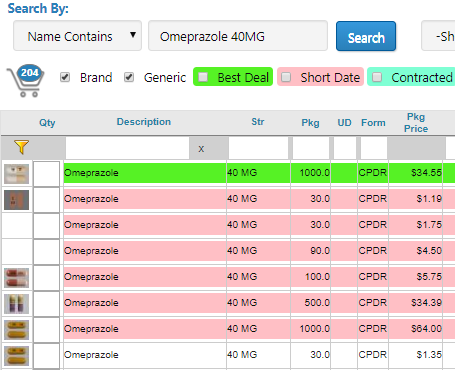Viewport: 455px width, 370px height.
Task: Sort by the Description column header
Action: pyautogui.click(x=144, y=122)
